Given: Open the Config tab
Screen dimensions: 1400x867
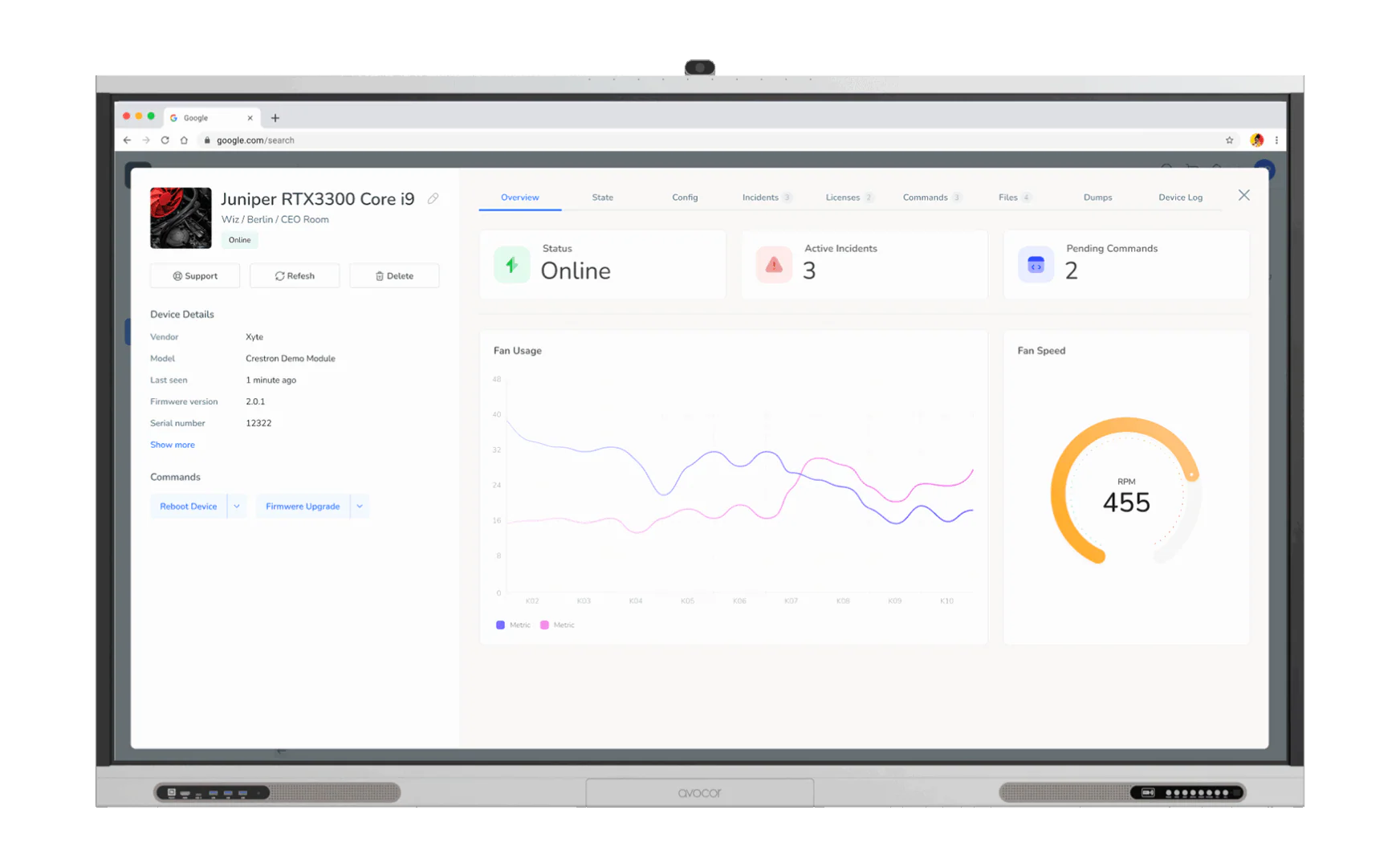Looking at the screenshot, I should click(x=685, y=197).
